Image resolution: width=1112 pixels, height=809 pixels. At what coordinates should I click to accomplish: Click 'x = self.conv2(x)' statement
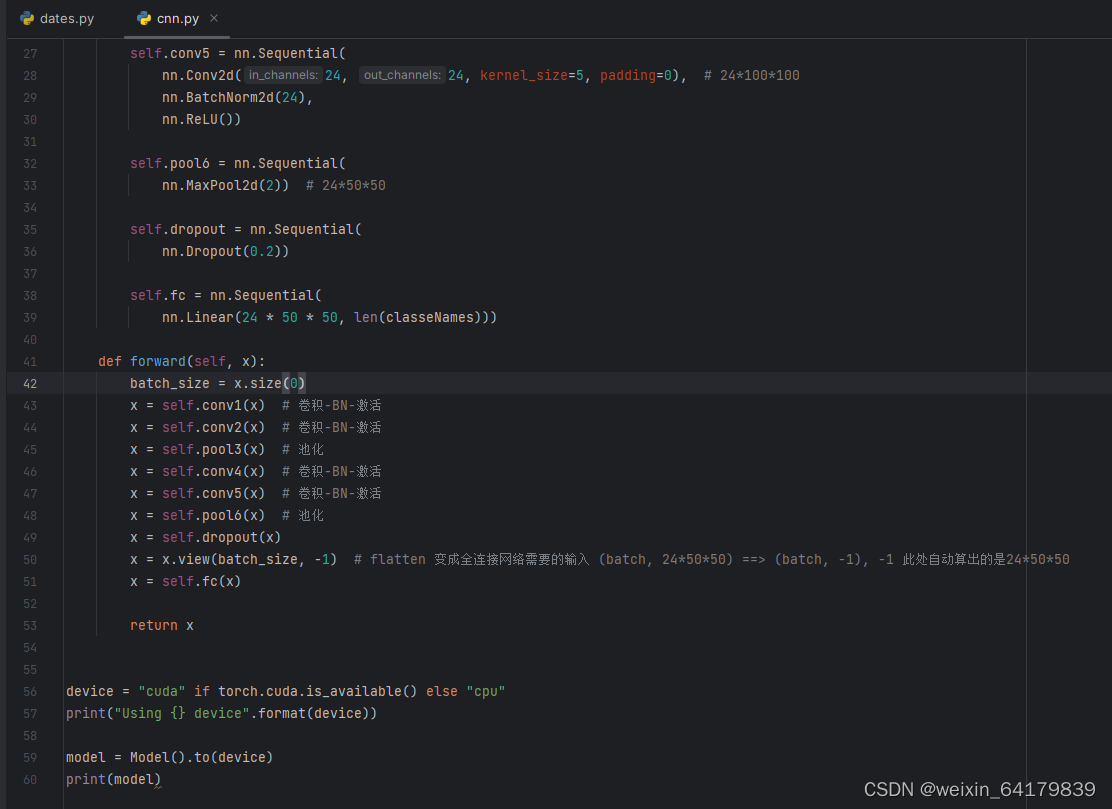coord(197,428)
